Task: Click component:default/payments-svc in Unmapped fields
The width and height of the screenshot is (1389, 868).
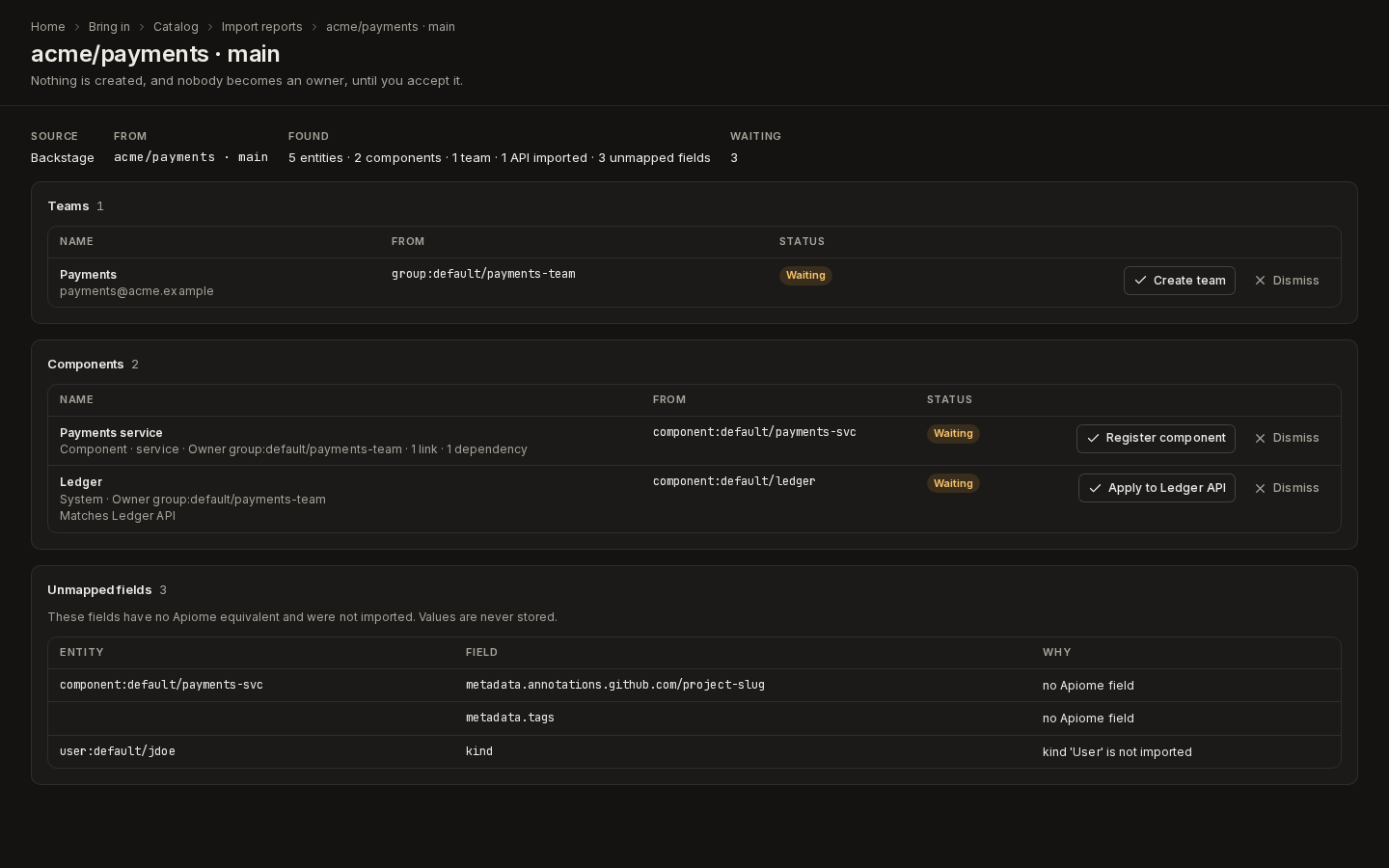Action: (161, 685)
